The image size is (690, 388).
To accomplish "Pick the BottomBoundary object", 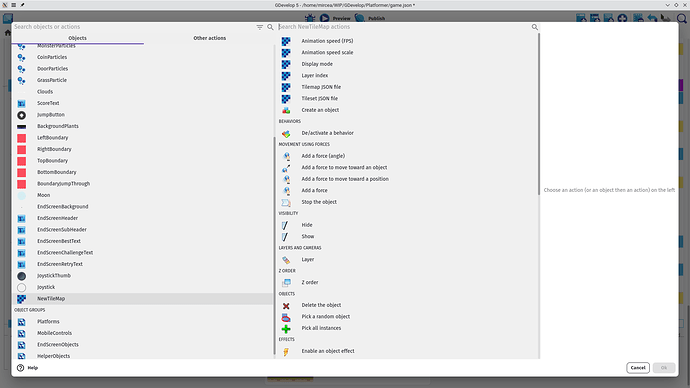I will 143,172.
